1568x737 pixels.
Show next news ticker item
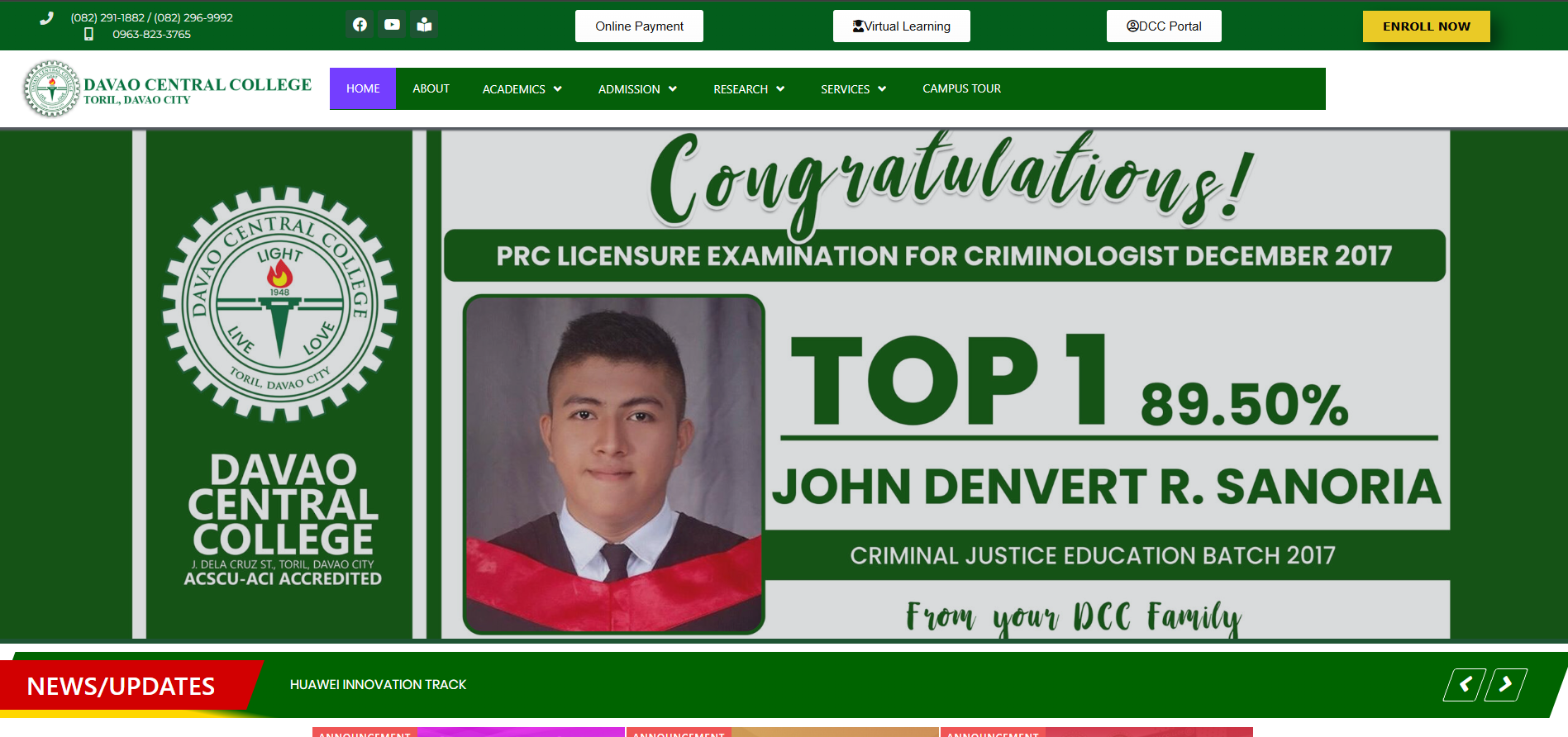click(1505, 684)
